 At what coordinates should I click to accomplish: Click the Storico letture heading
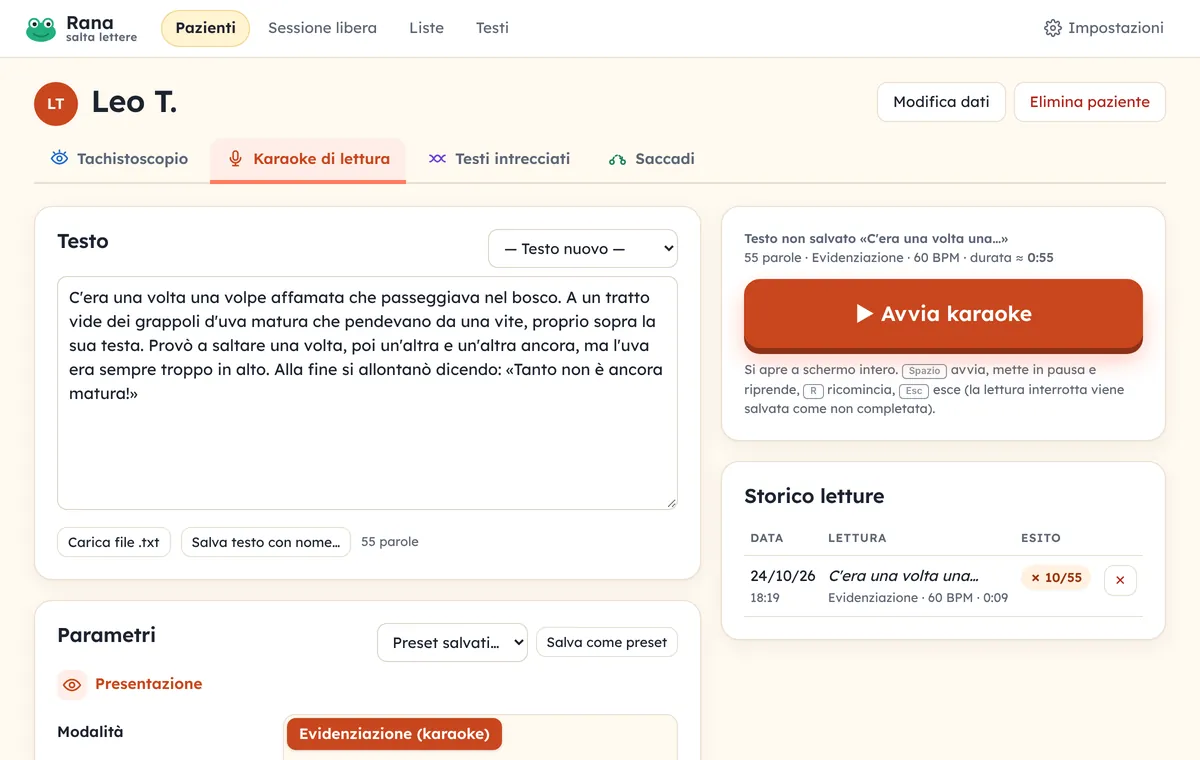(x=814, y=496)
